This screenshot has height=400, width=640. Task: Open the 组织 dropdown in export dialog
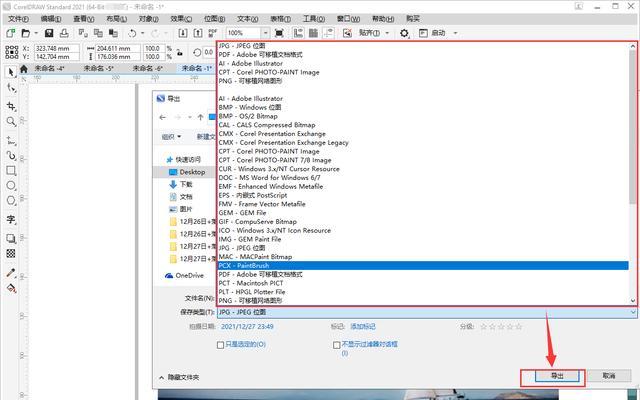click(x=171, y=137)
